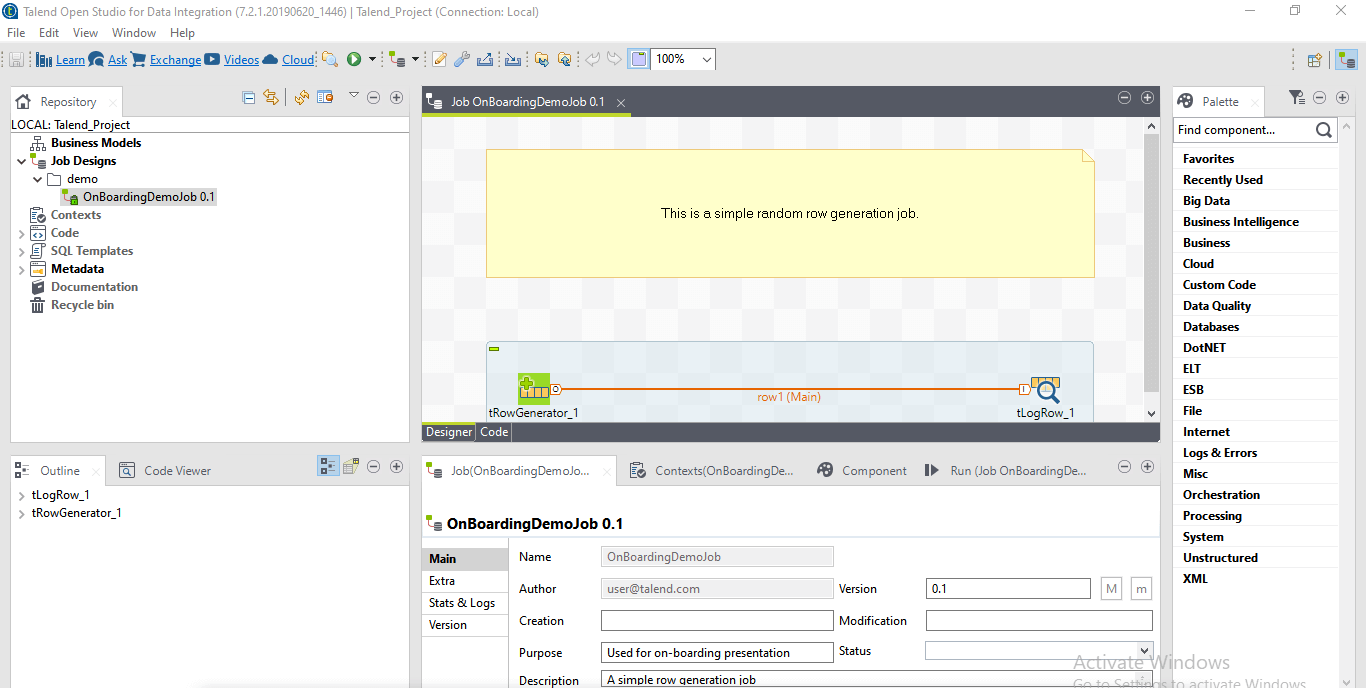Open the Window menu
Image resolution: width=1366 pixels, height=692 pixels.
(133, 32)
